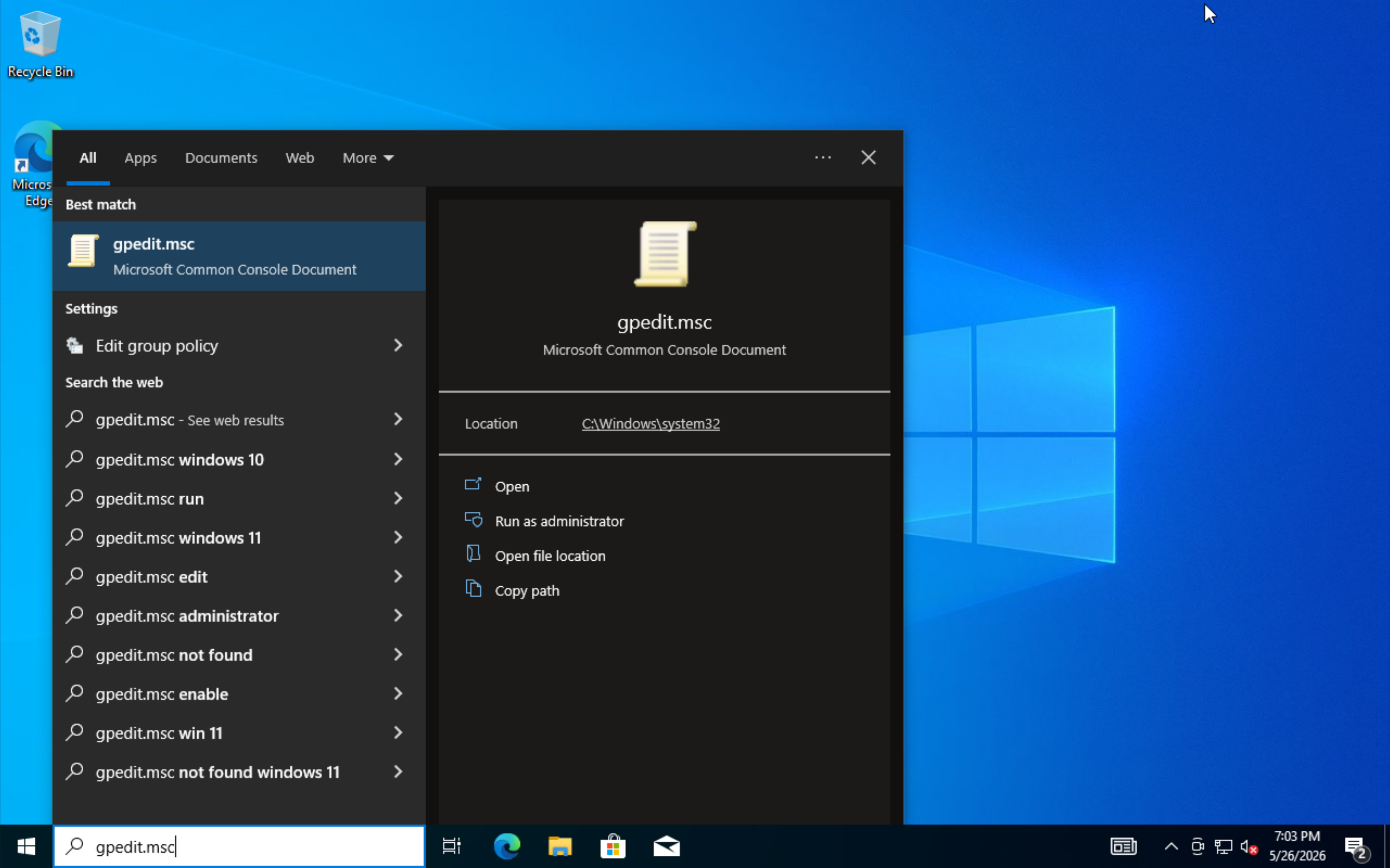The image size is (1390, 868).
Task: Expand arrow for gpedit.msc administrator
Action: pos(398,615)
